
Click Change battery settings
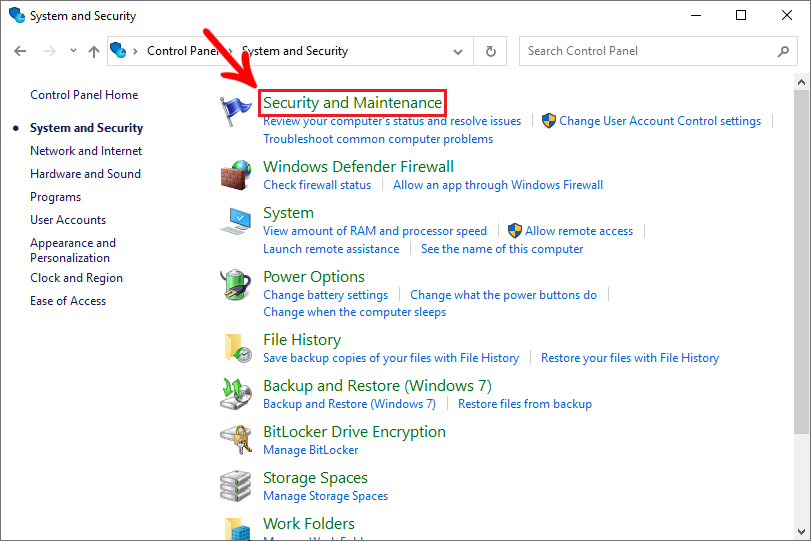click(325, 295)
